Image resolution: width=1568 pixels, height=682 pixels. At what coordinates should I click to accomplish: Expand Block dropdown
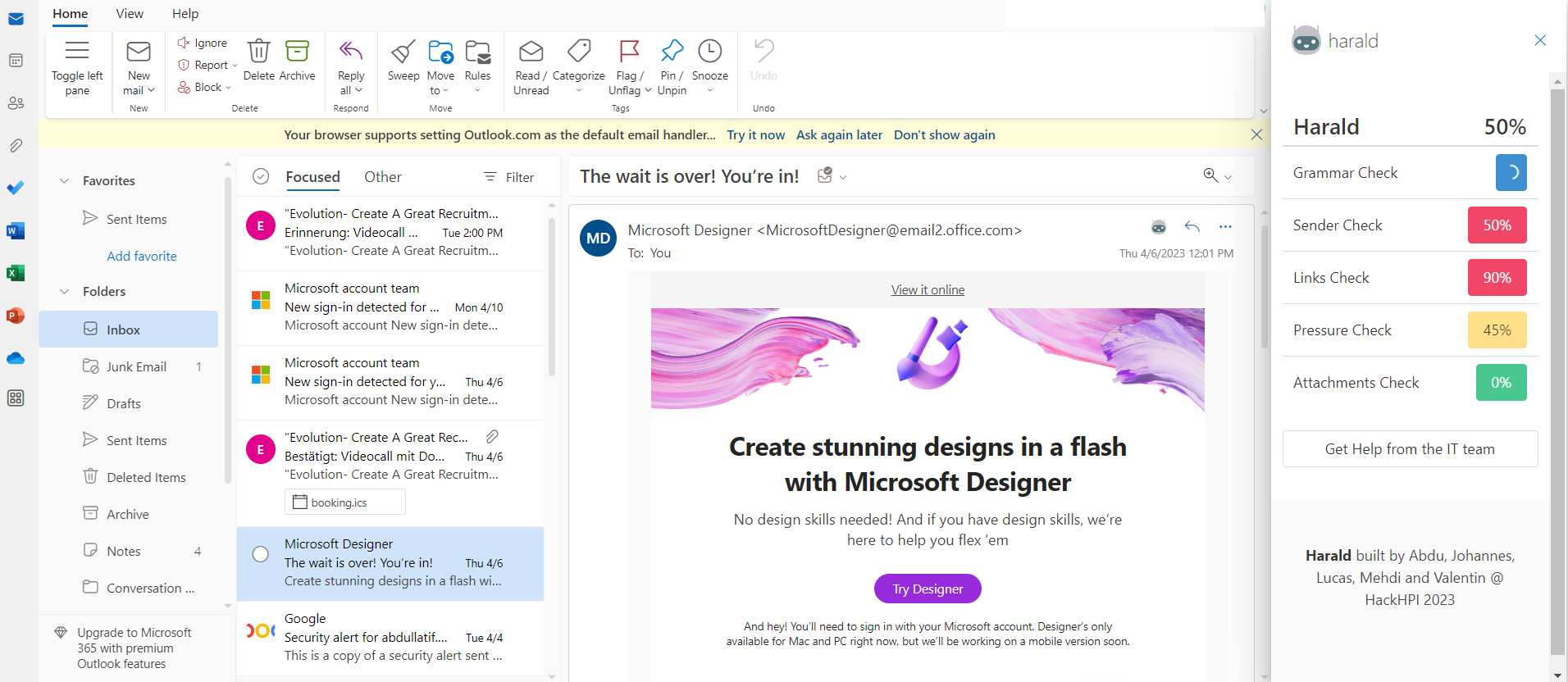coord(228,88)
